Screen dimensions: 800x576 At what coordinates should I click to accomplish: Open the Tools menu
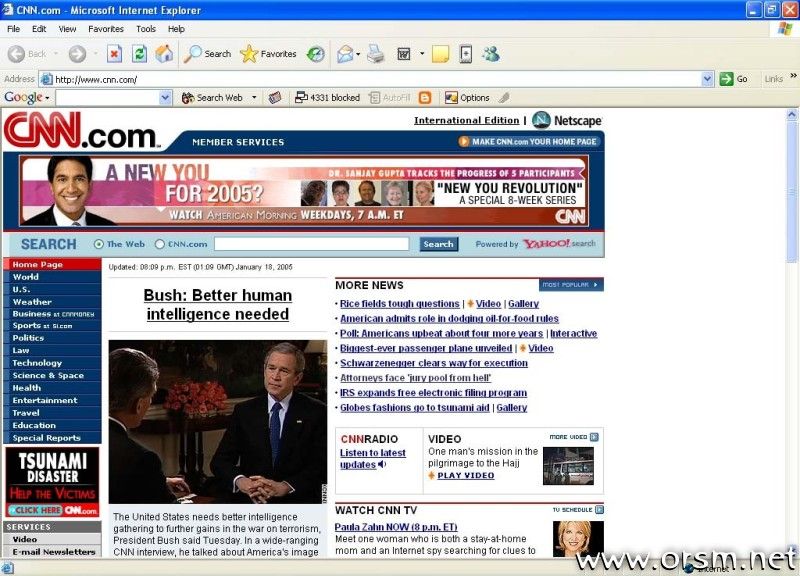[146, 29]
